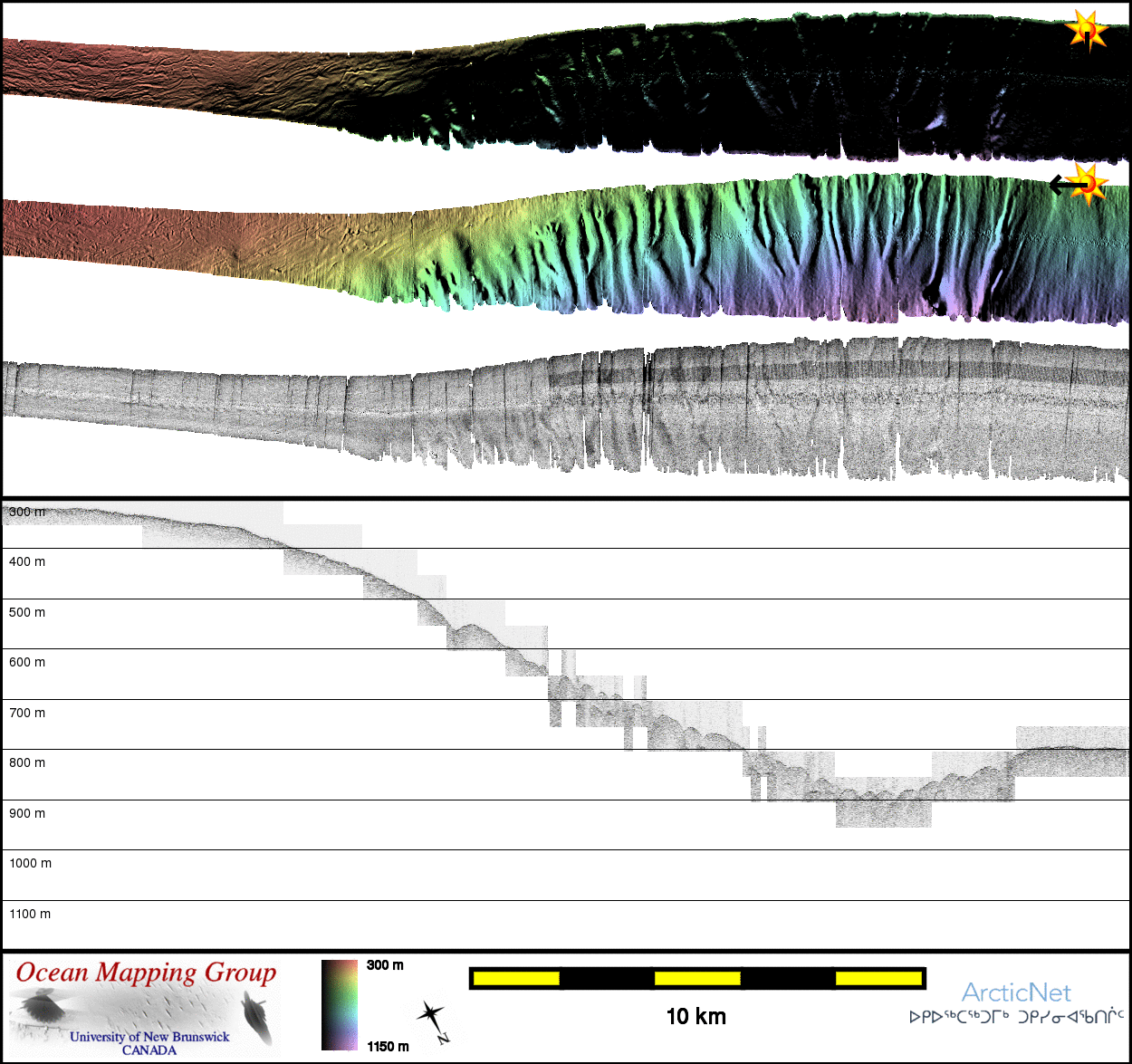Image resolution: width=1132 pixels, height=1064 pixels.
Task: Click the 500 m depth axis label
Action: (x=27, y=612)
